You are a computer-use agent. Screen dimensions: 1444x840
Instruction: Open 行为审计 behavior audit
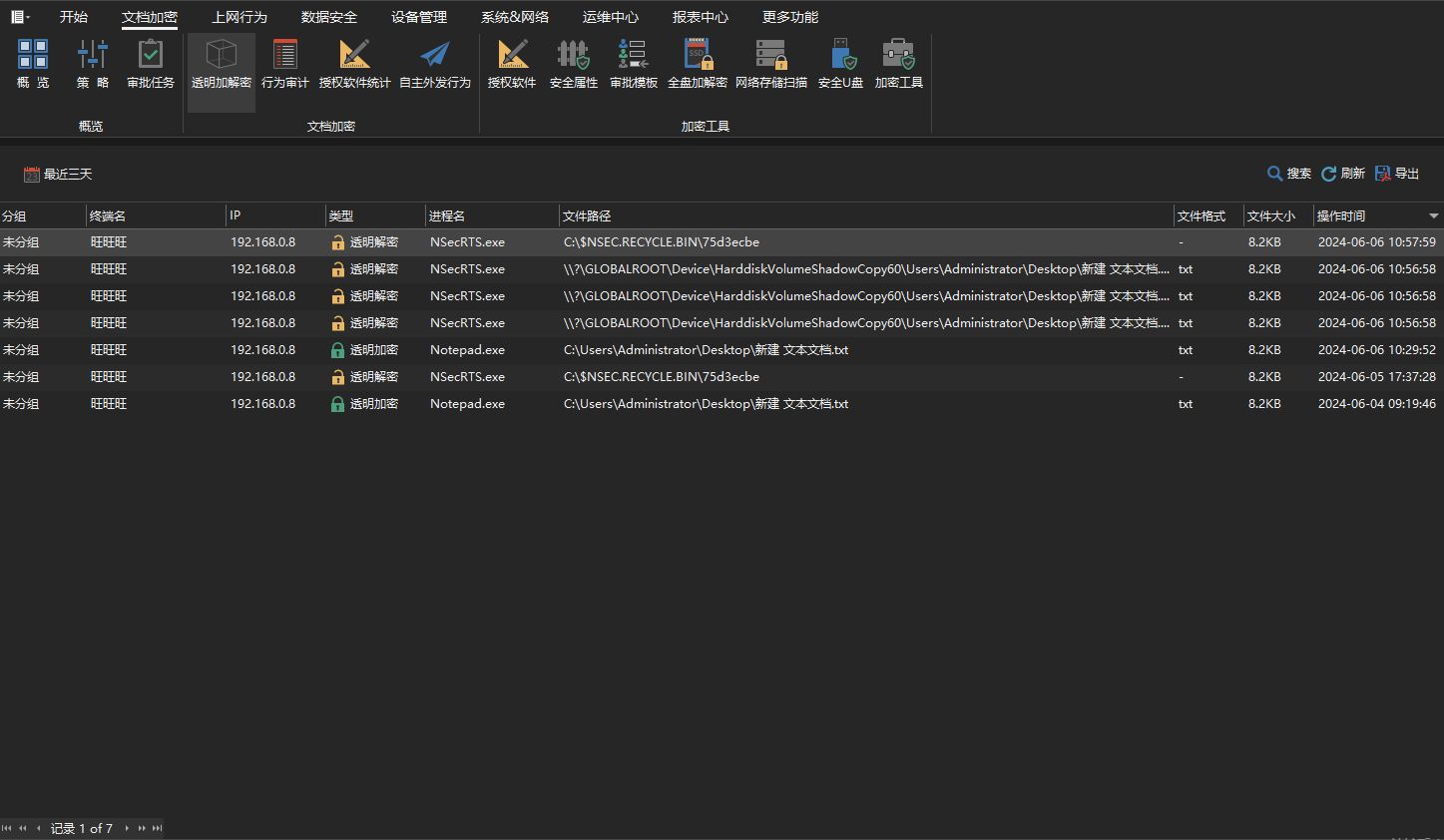285,64
